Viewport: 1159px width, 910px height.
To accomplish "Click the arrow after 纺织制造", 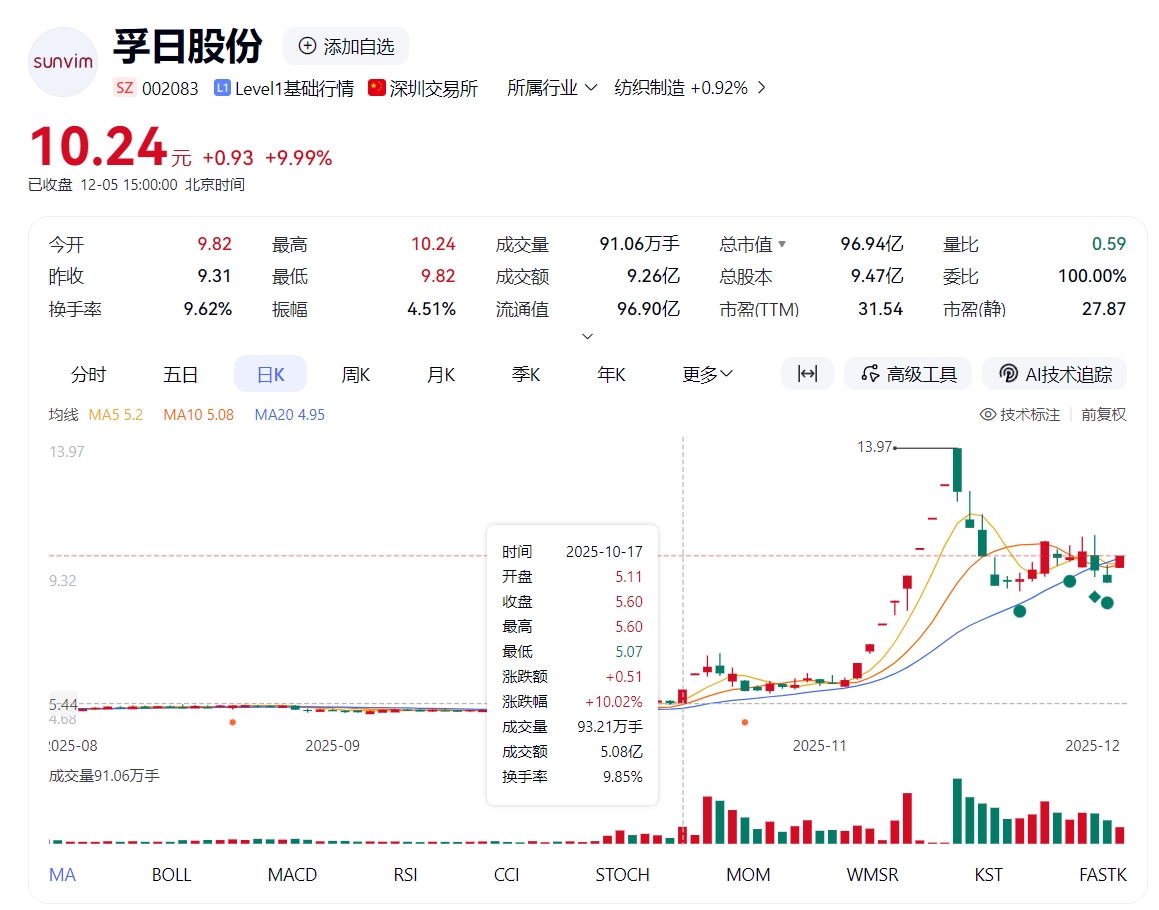I will [761, 88].
